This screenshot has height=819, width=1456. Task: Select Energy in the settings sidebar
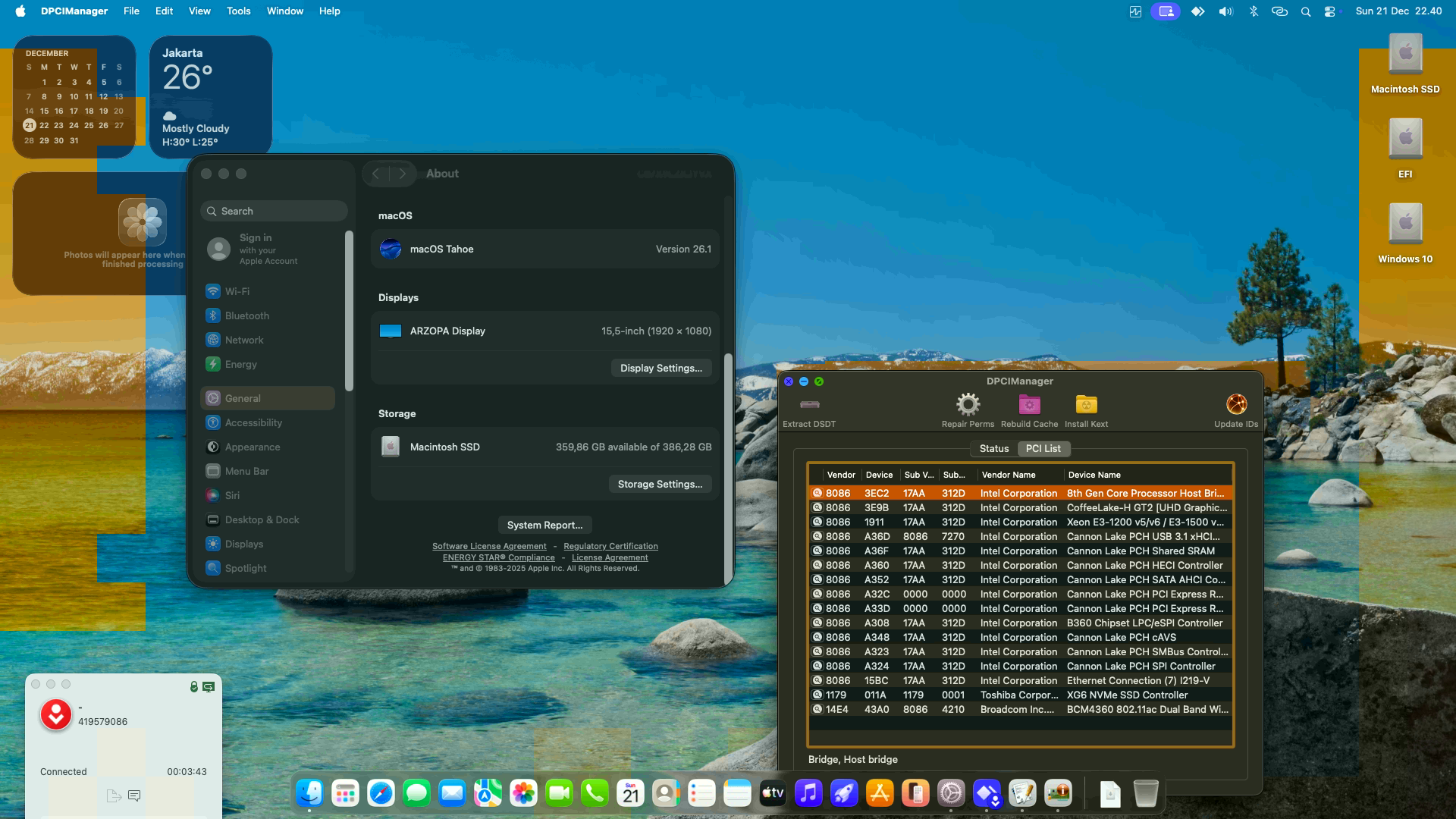268,364
